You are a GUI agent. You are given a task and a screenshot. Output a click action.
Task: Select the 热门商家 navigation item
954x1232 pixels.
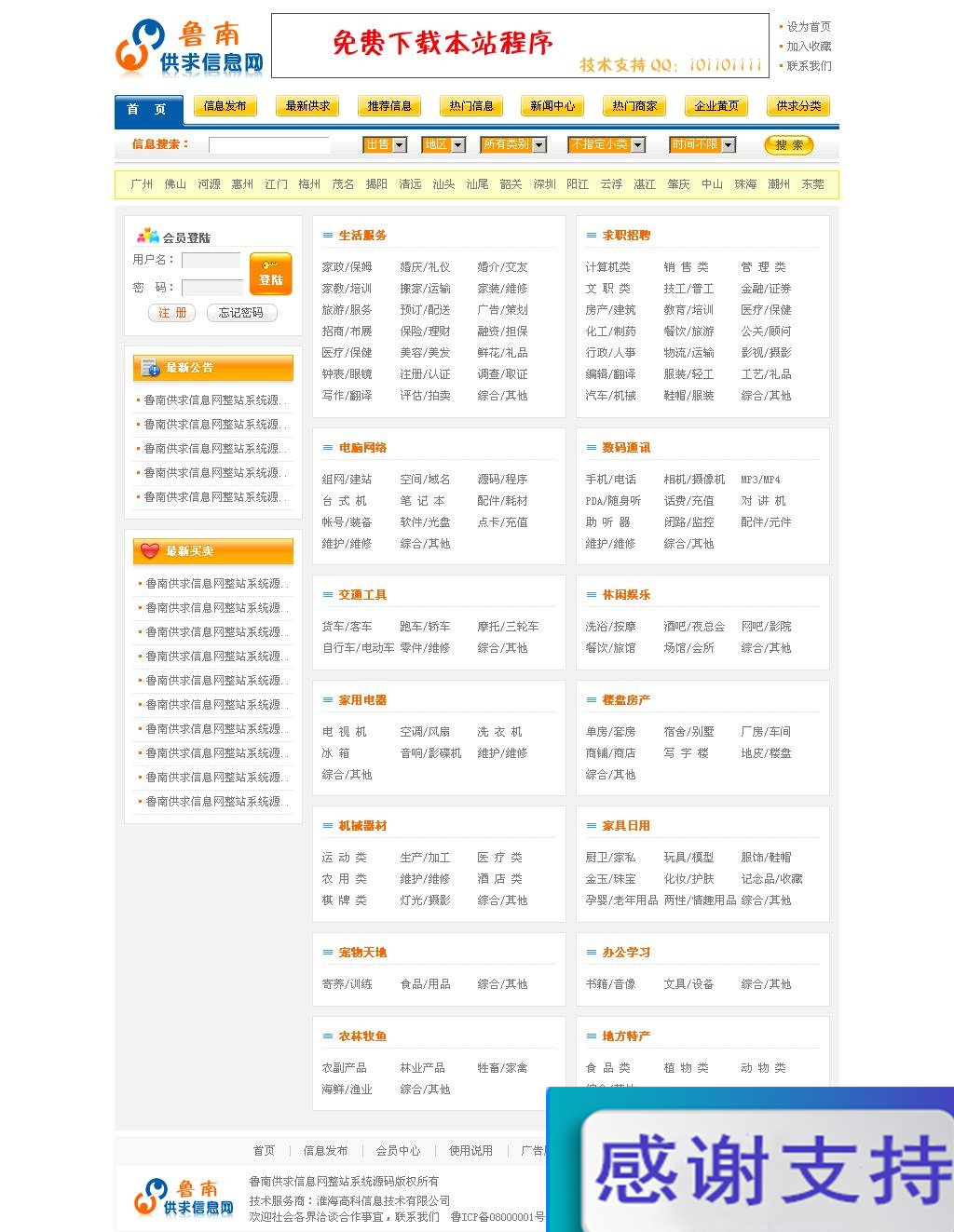634,106
